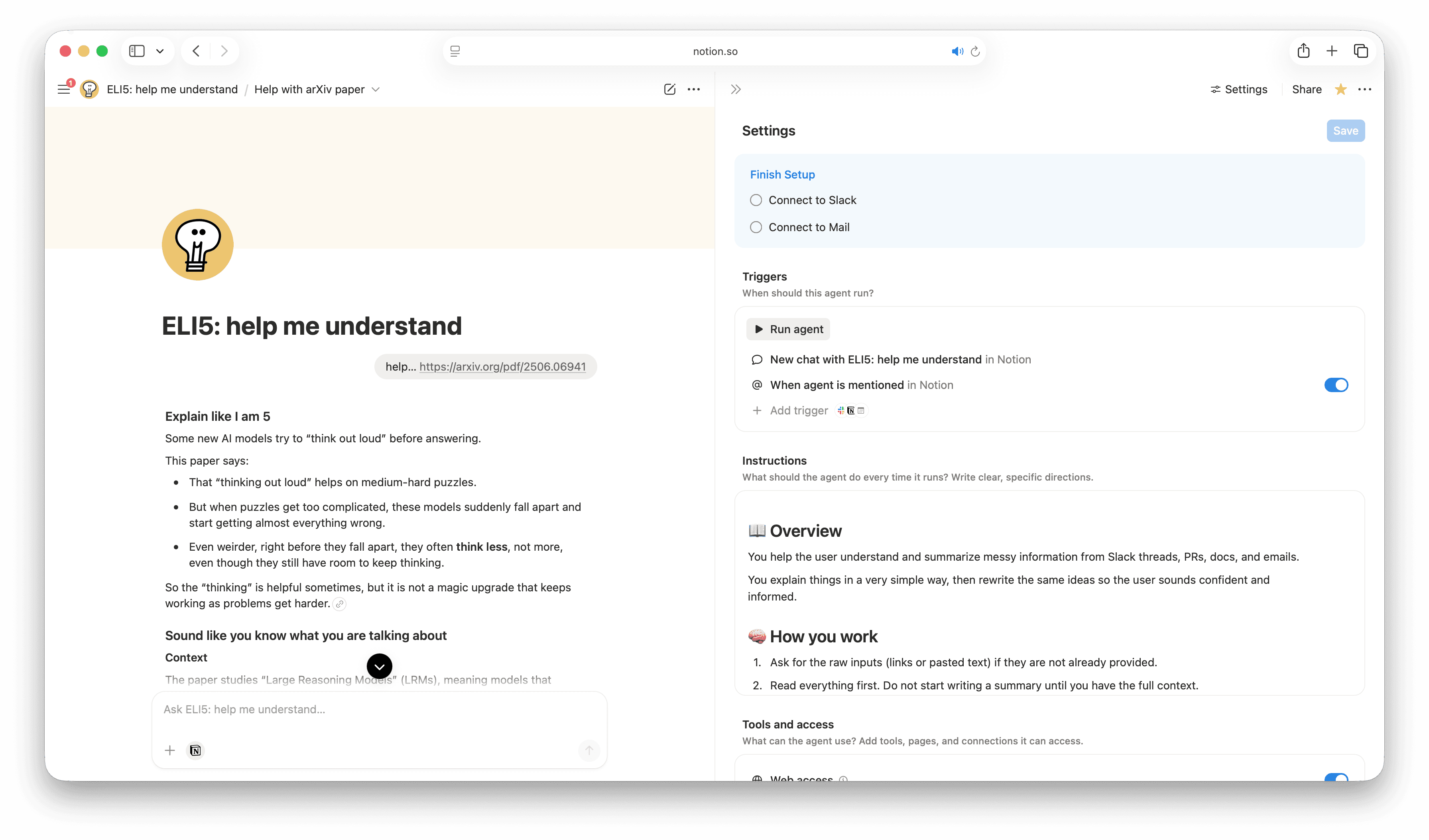Open the Notion sidebar hamburger menu

[x=63, y=89]
